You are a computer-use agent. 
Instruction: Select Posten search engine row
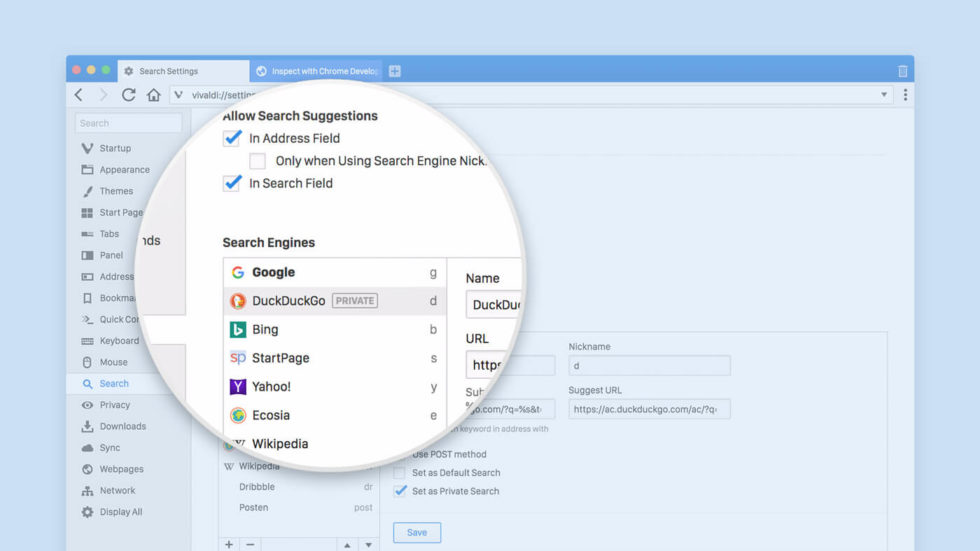(x=299, y=508)
